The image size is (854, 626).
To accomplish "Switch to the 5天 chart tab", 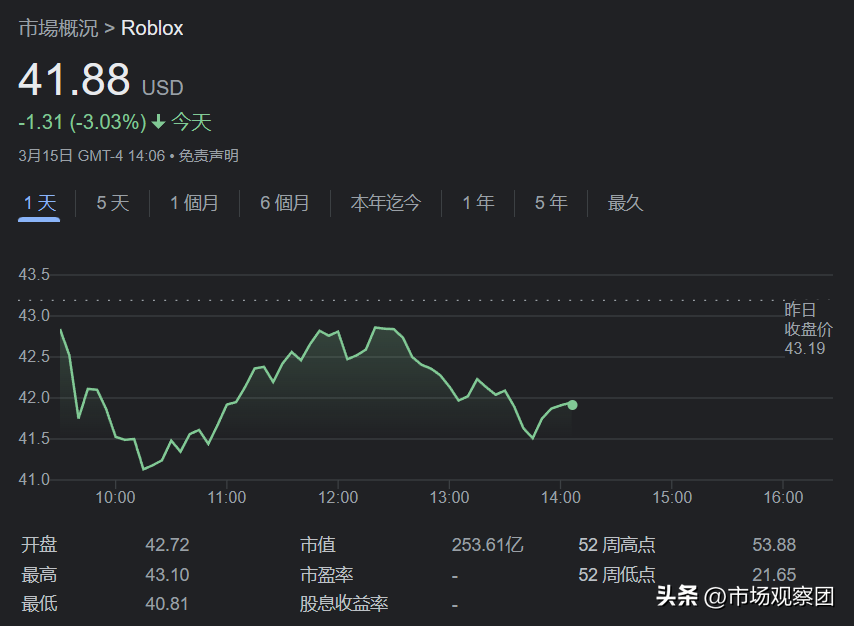I will 113,203.
